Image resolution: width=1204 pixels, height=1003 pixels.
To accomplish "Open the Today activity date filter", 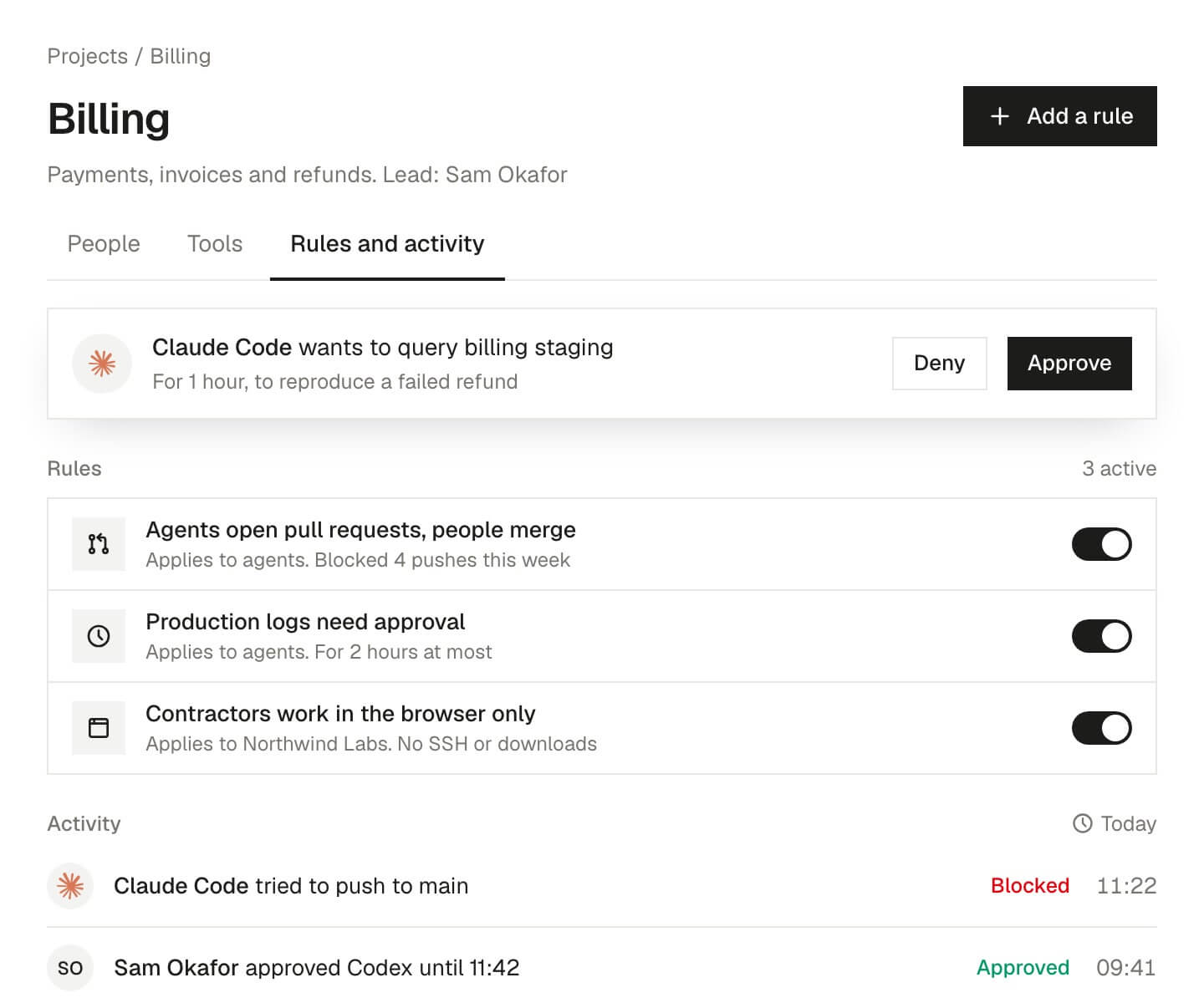I will 1114,823.
